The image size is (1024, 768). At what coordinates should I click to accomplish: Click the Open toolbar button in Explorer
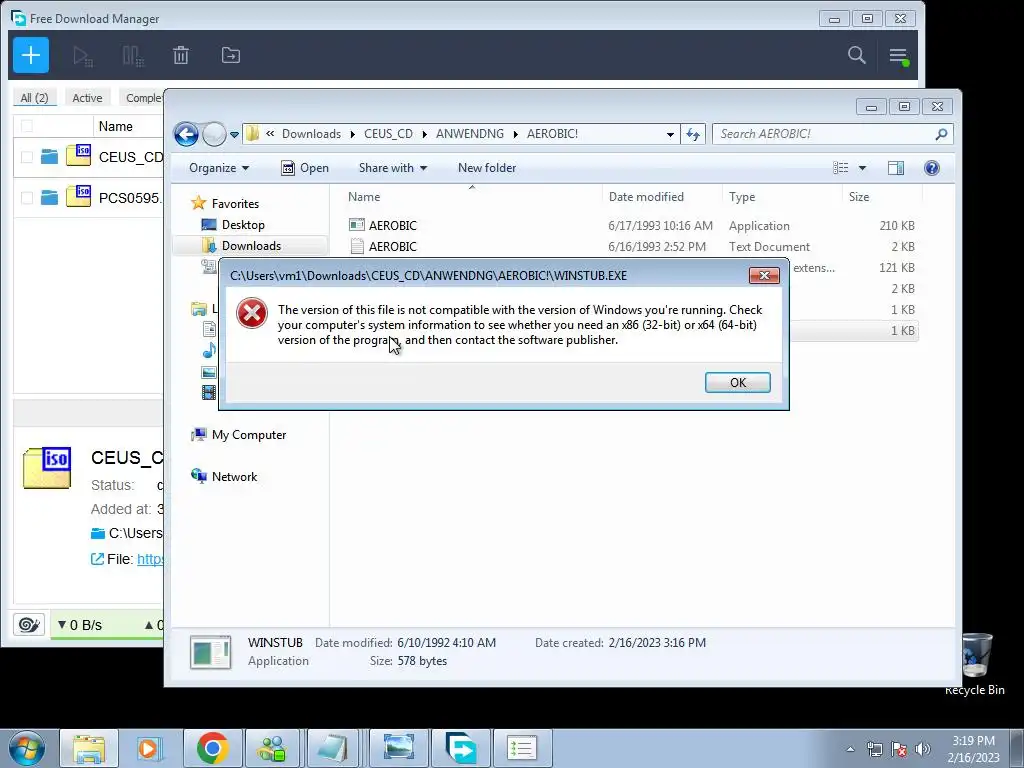[x=305, y=168]
